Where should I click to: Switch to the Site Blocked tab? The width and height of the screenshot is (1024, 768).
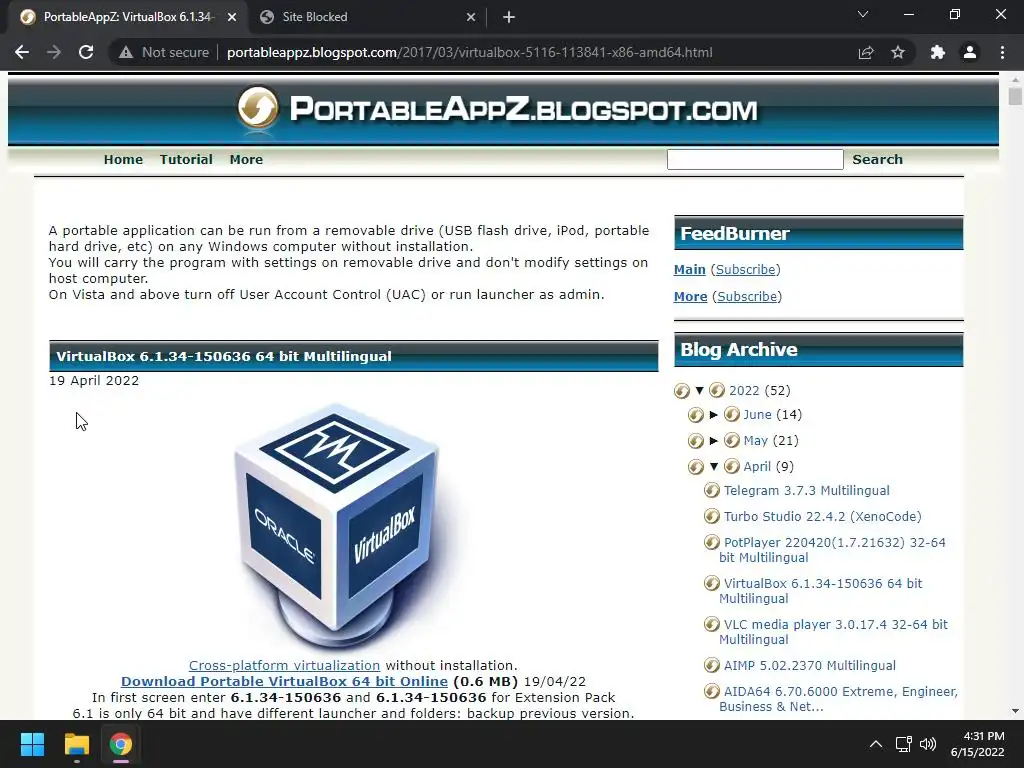tap(368, 17)
